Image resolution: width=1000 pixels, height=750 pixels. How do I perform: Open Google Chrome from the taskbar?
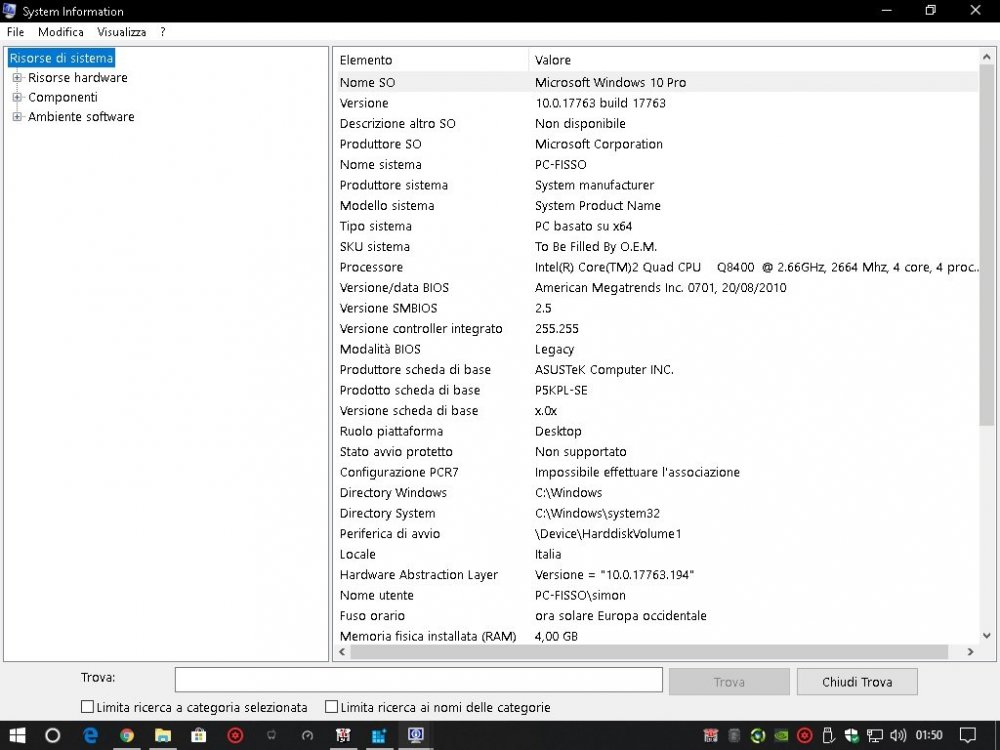[x=127, y=735]
